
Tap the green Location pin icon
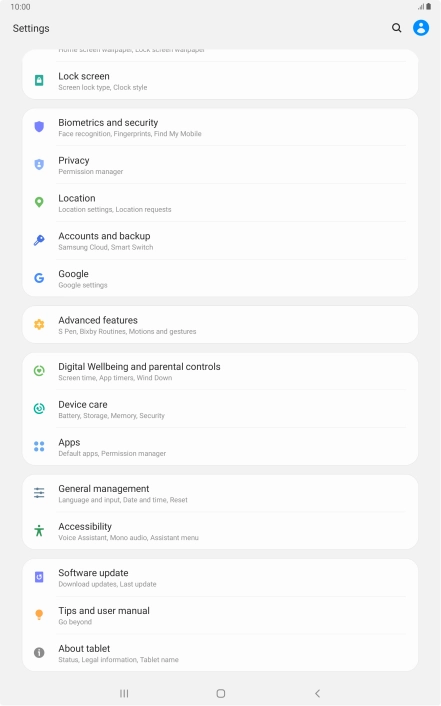coord(39,203)
